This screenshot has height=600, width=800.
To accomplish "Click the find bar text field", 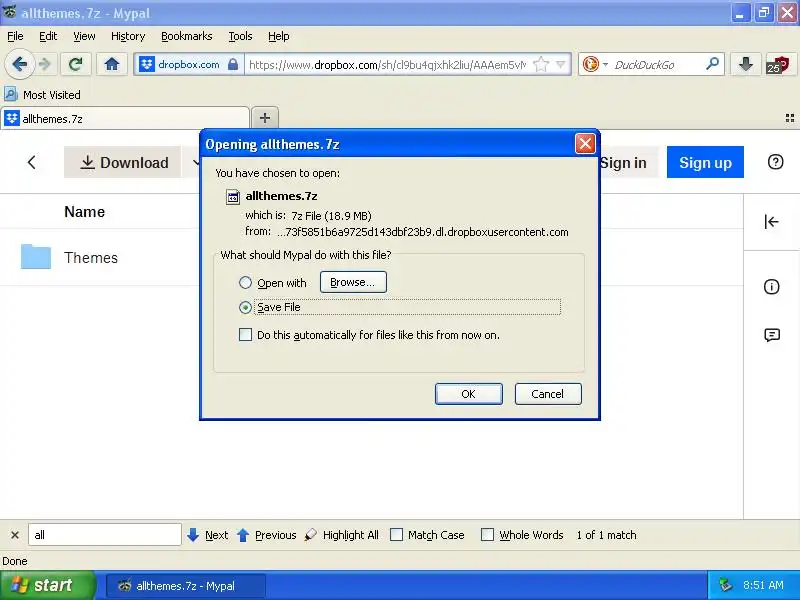I will [x=105, y=535].
